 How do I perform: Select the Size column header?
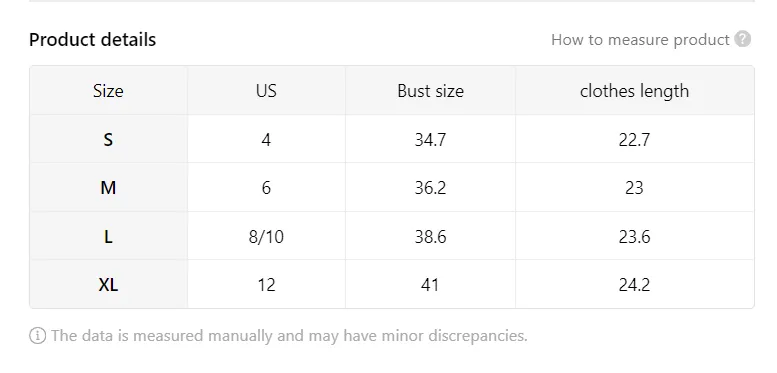click(108, 91)
